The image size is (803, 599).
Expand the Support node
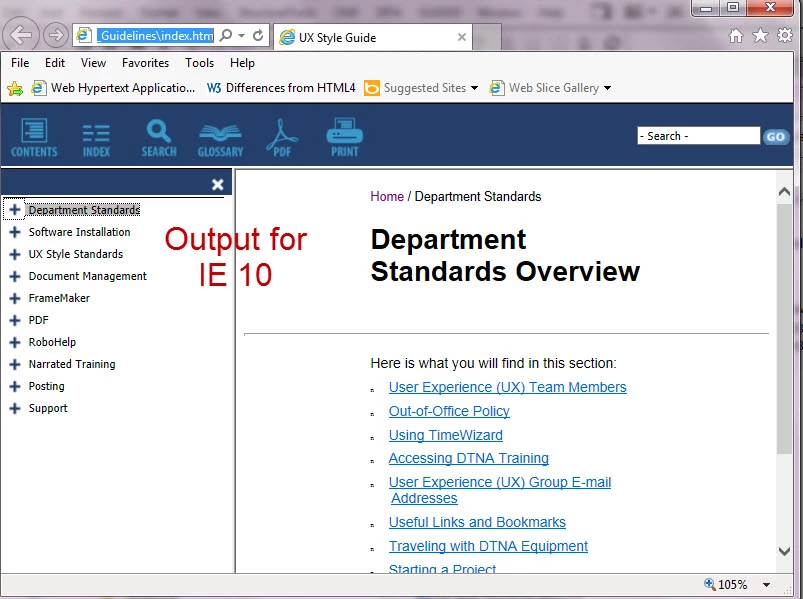pyautogui.click(x=14, y=408)
